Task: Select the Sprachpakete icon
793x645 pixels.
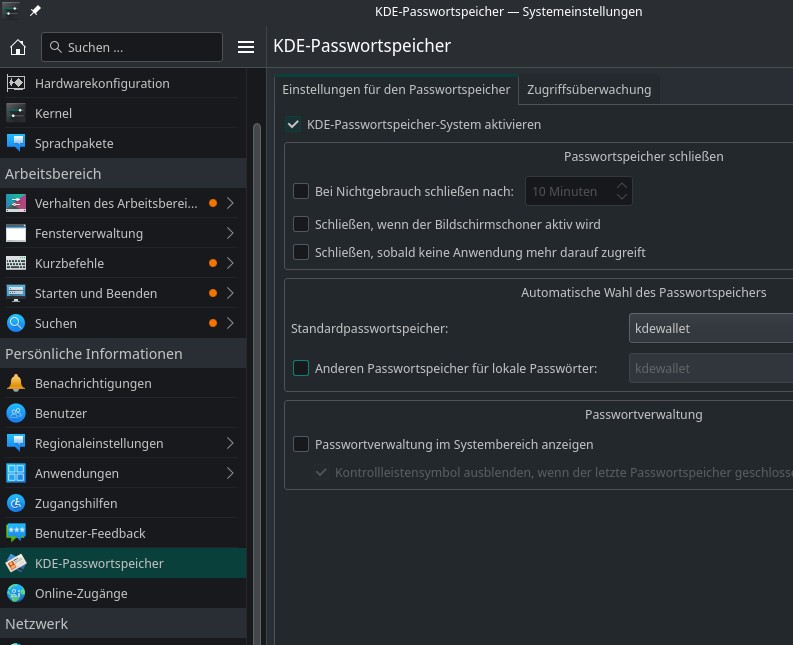Action: coord(16,143)
